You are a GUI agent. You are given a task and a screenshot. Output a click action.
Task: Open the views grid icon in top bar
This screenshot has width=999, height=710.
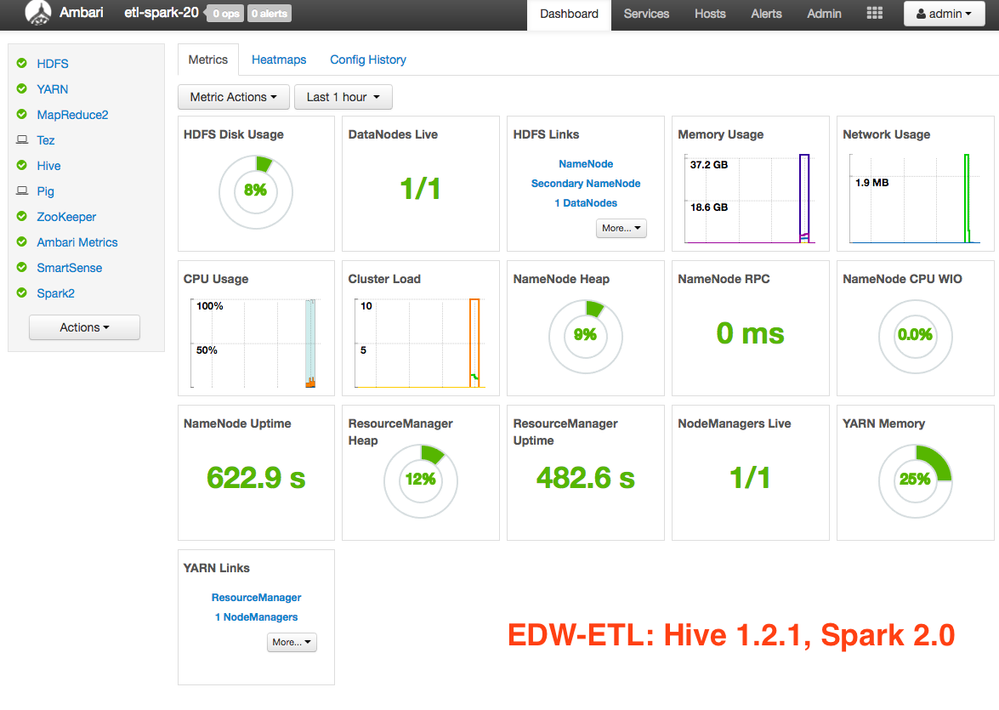pyautogui.click(x=874, y=13)
